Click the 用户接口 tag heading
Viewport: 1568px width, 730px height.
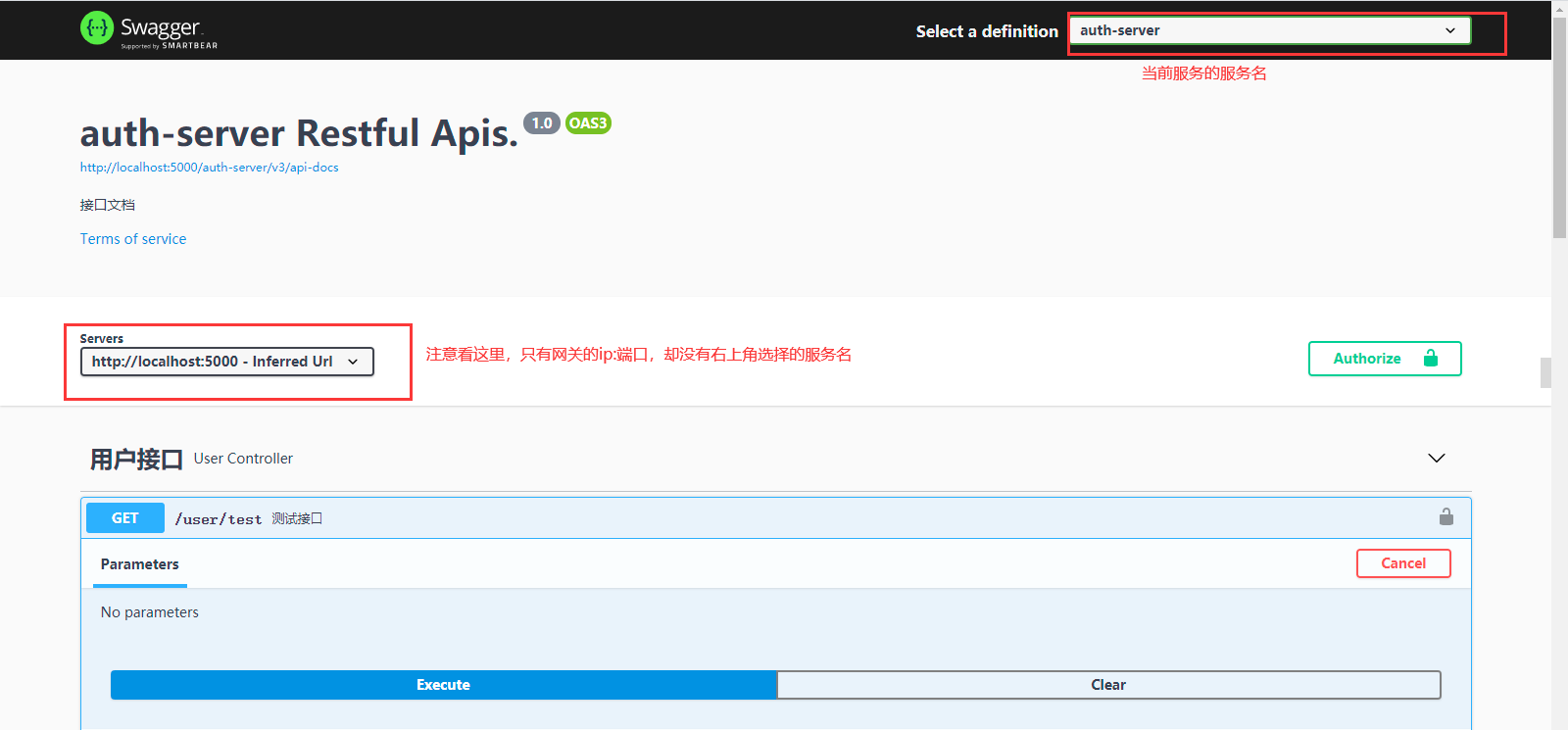click(137, 459)
